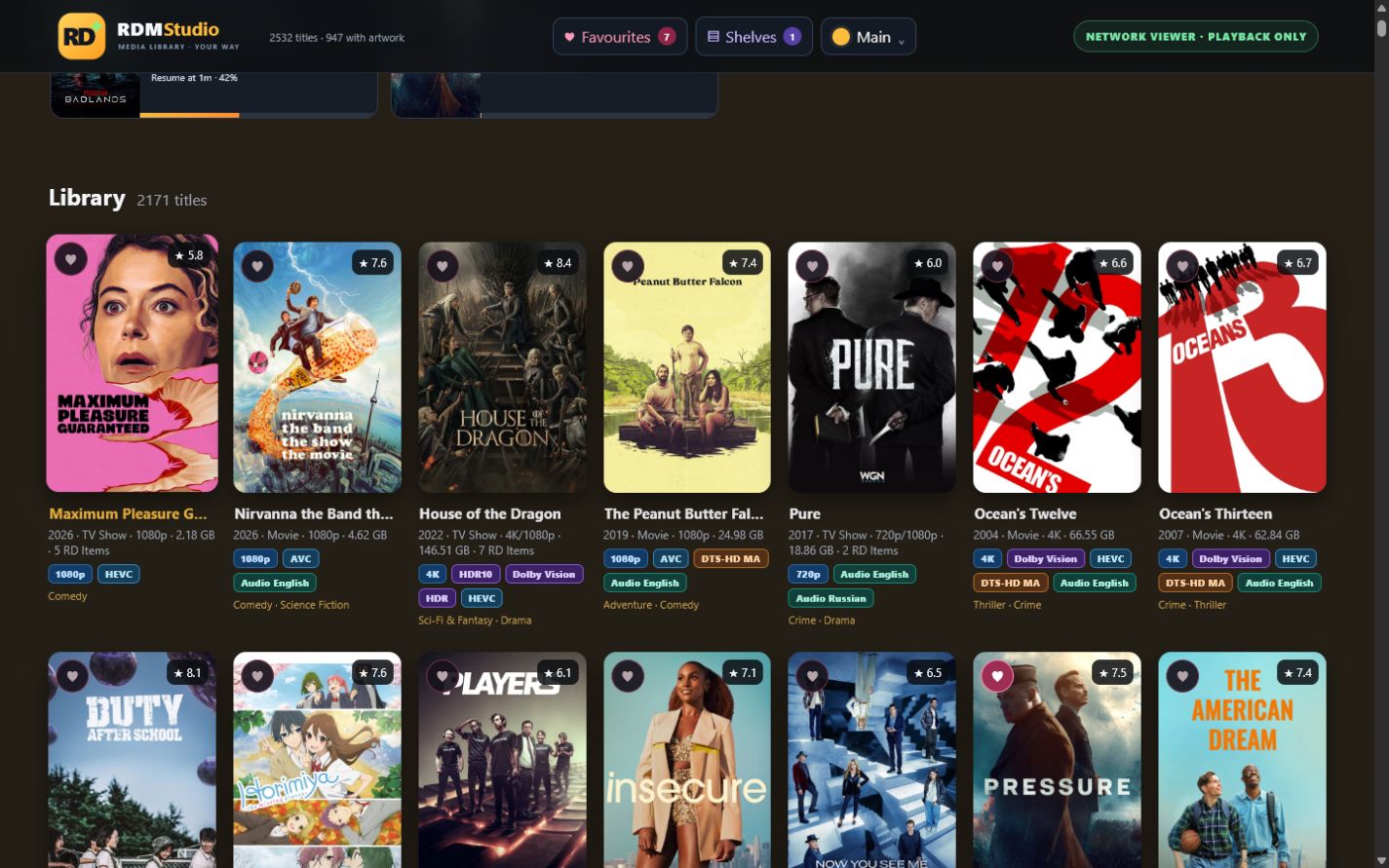
Task: Open The Peanut Butter Falcon poster
Action: click(x=687, y=367)
